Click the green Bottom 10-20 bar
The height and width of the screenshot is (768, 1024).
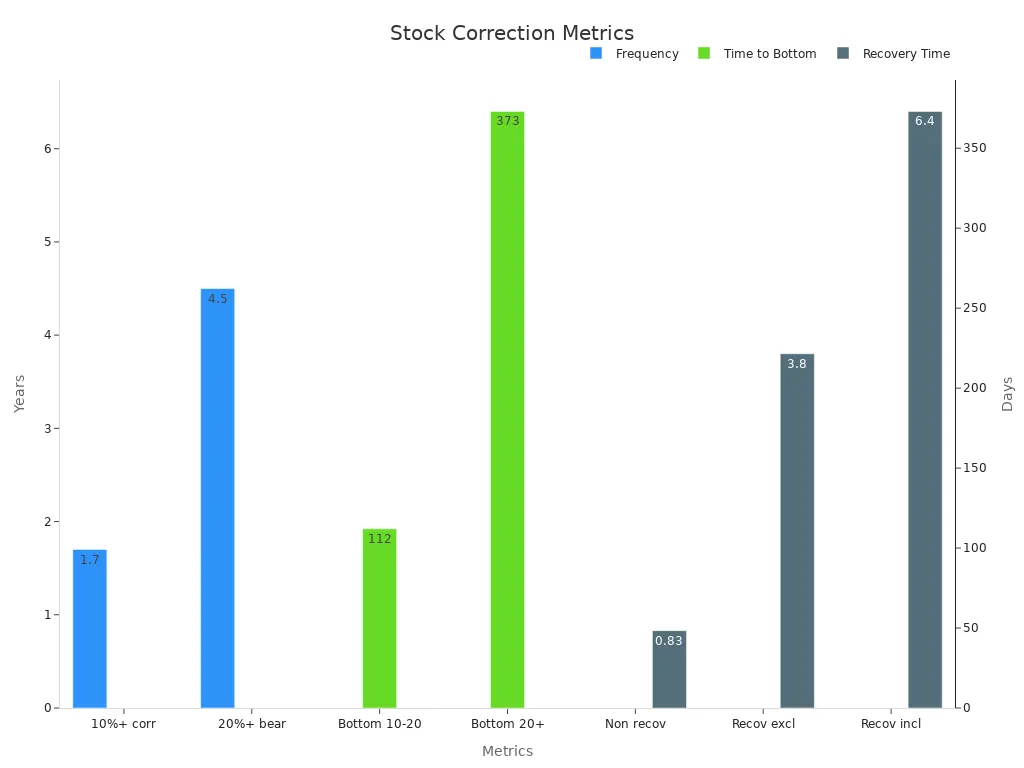point(380,620)
